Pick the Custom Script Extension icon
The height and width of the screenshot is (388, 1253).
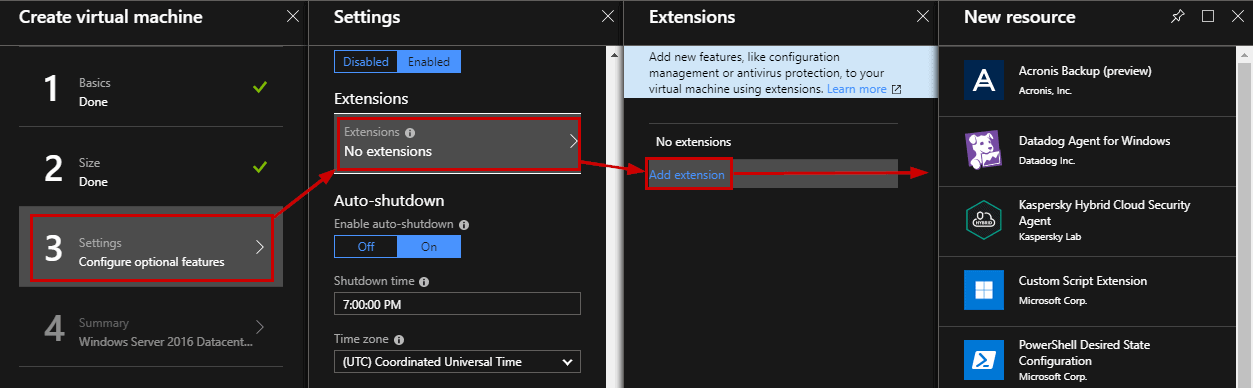pos(984,289)
